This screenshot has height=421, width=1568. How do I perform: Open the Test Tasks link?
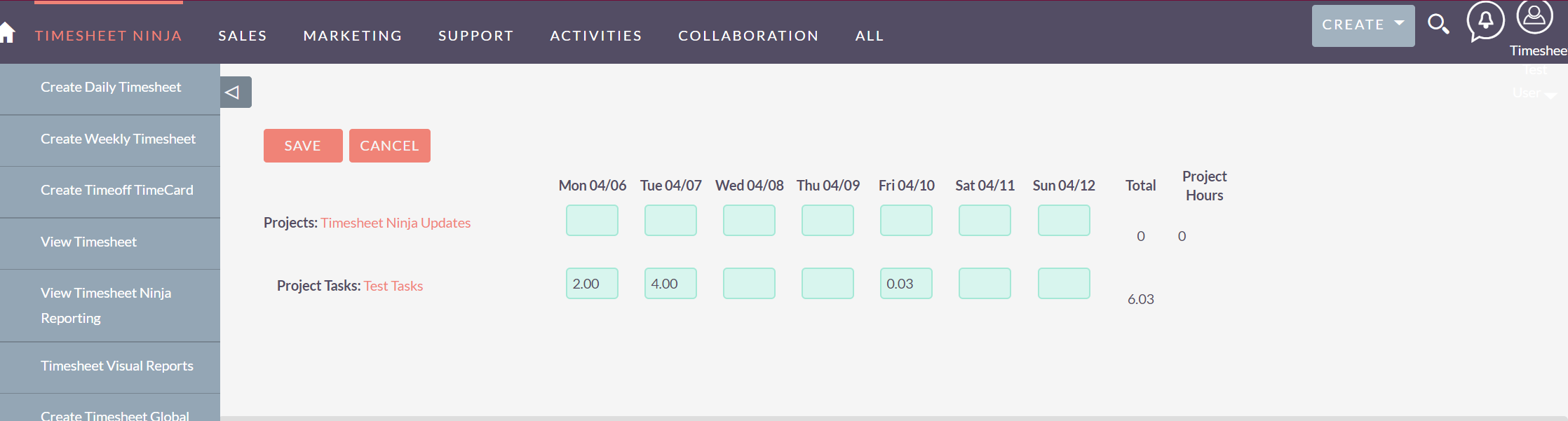click(x=393, y=286)
